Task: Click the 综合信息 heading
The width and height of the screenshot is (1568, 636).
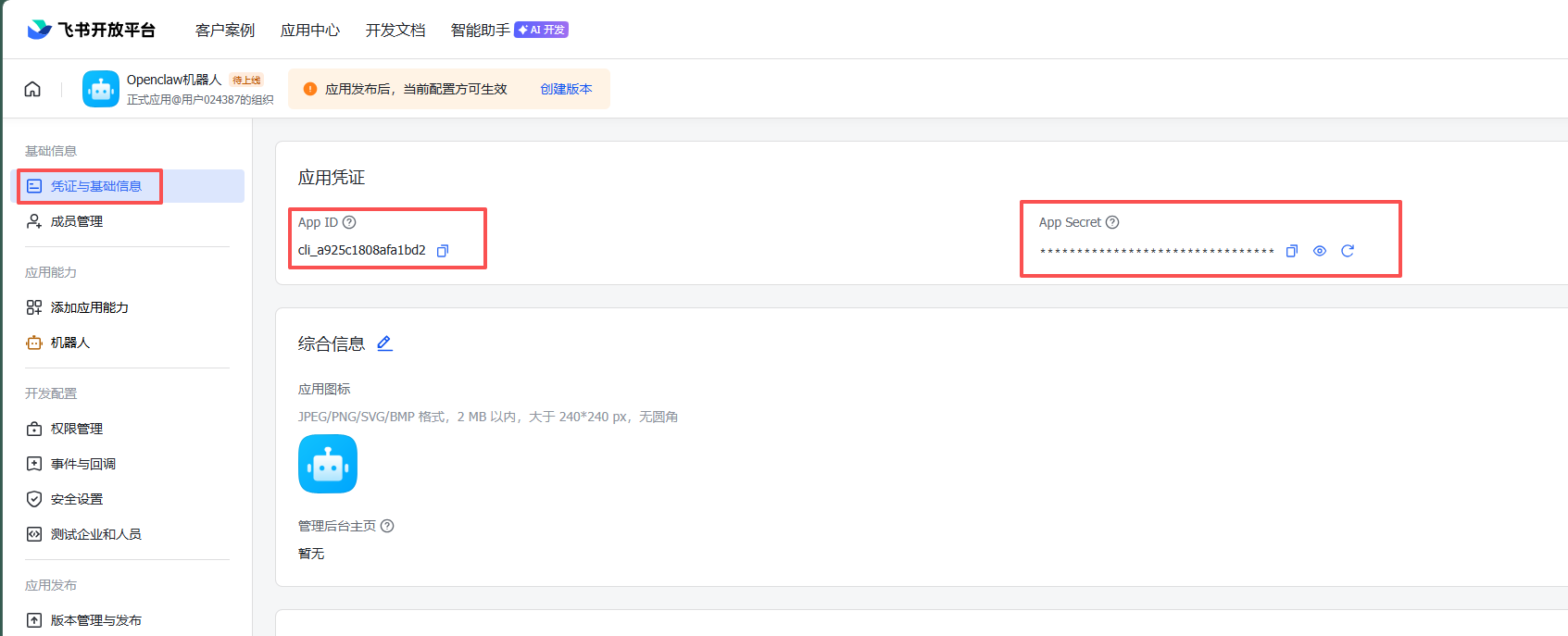Action: pyautogui.click(x=332, y=344)
